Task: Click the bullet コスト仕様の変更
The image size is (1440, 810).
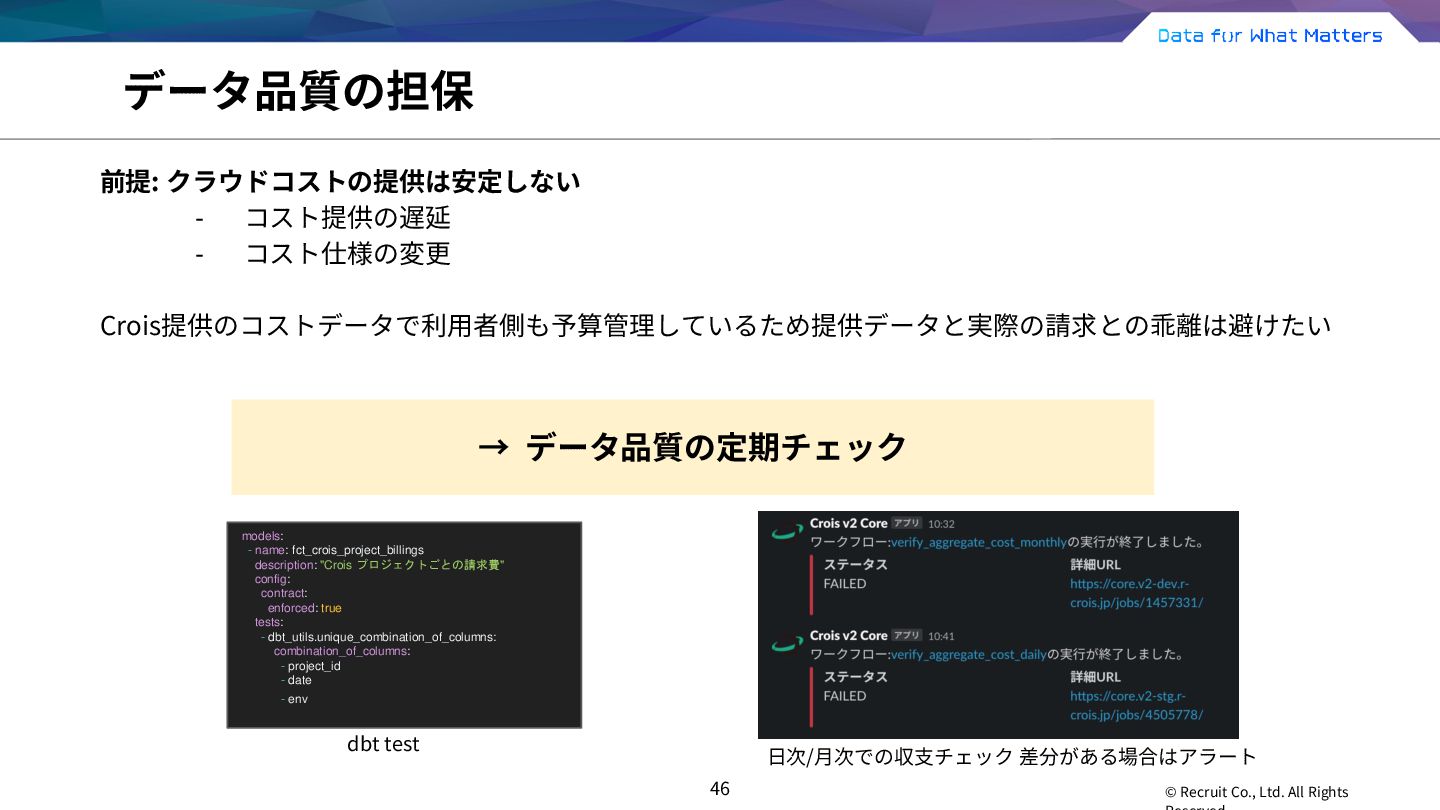Action: 348,253
